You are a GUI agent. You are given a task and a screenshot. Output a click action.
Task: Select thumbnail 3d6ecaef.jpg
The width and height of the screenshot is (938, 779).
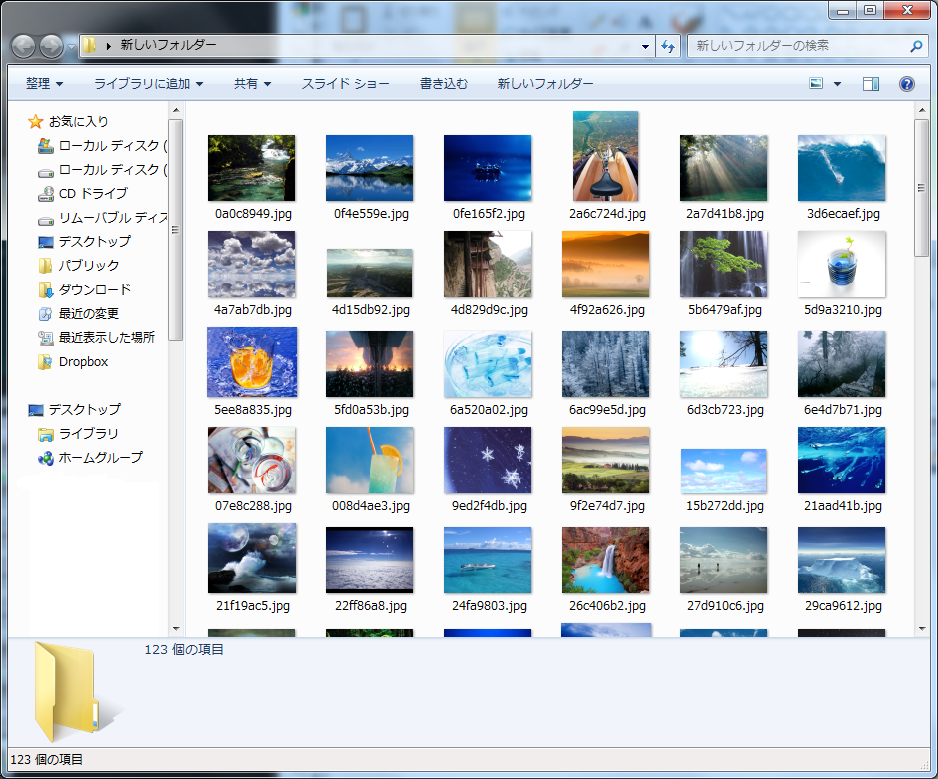842,168
